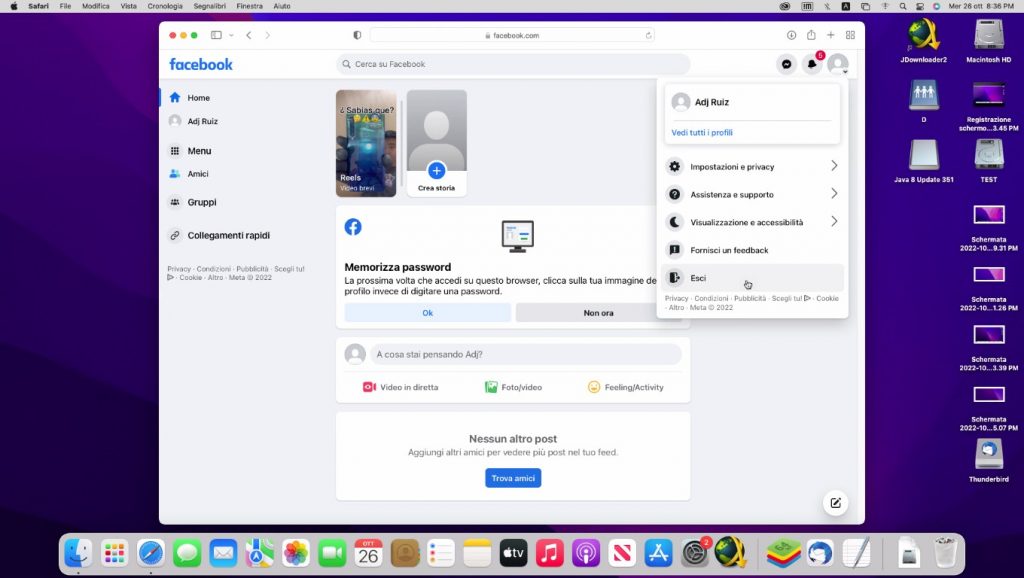Screen dimensions: 1024x578
Task: Click the Home icon in left sidebar
Action: tap(175, 98)
